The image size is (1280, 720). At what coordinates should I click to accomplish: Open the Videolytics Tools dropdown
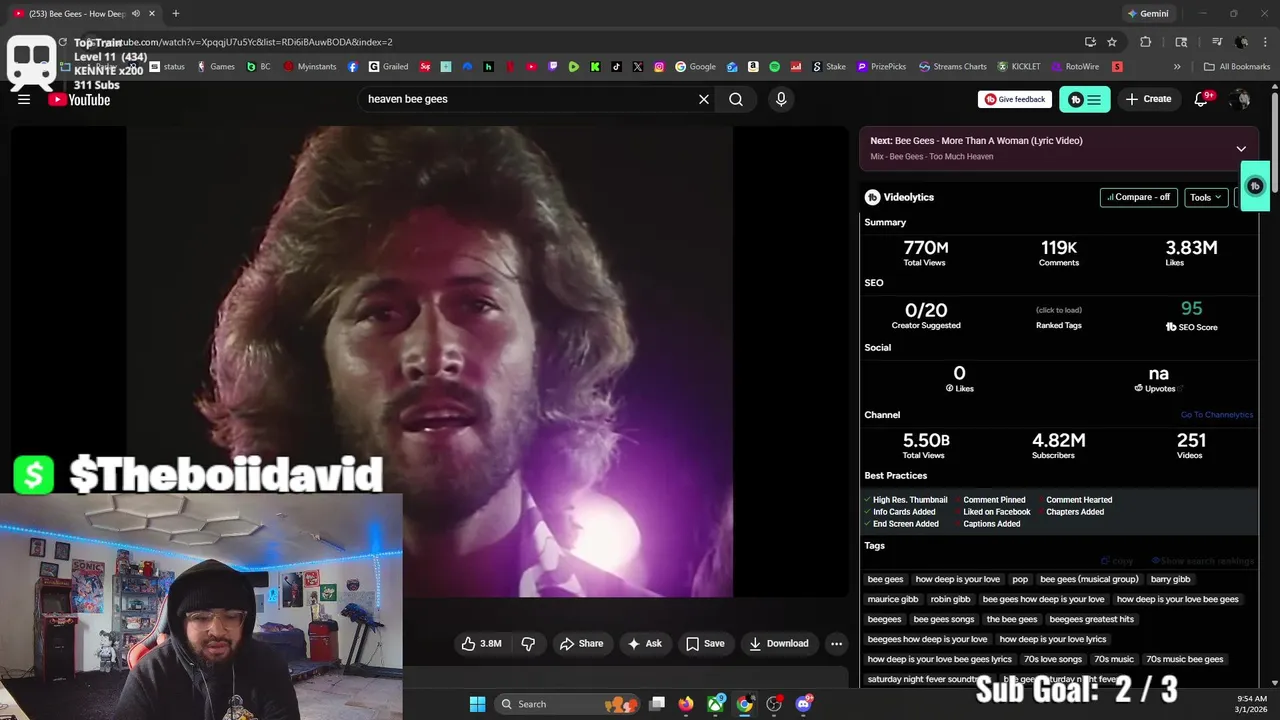pyautogui.click(x=1206, y=197)
